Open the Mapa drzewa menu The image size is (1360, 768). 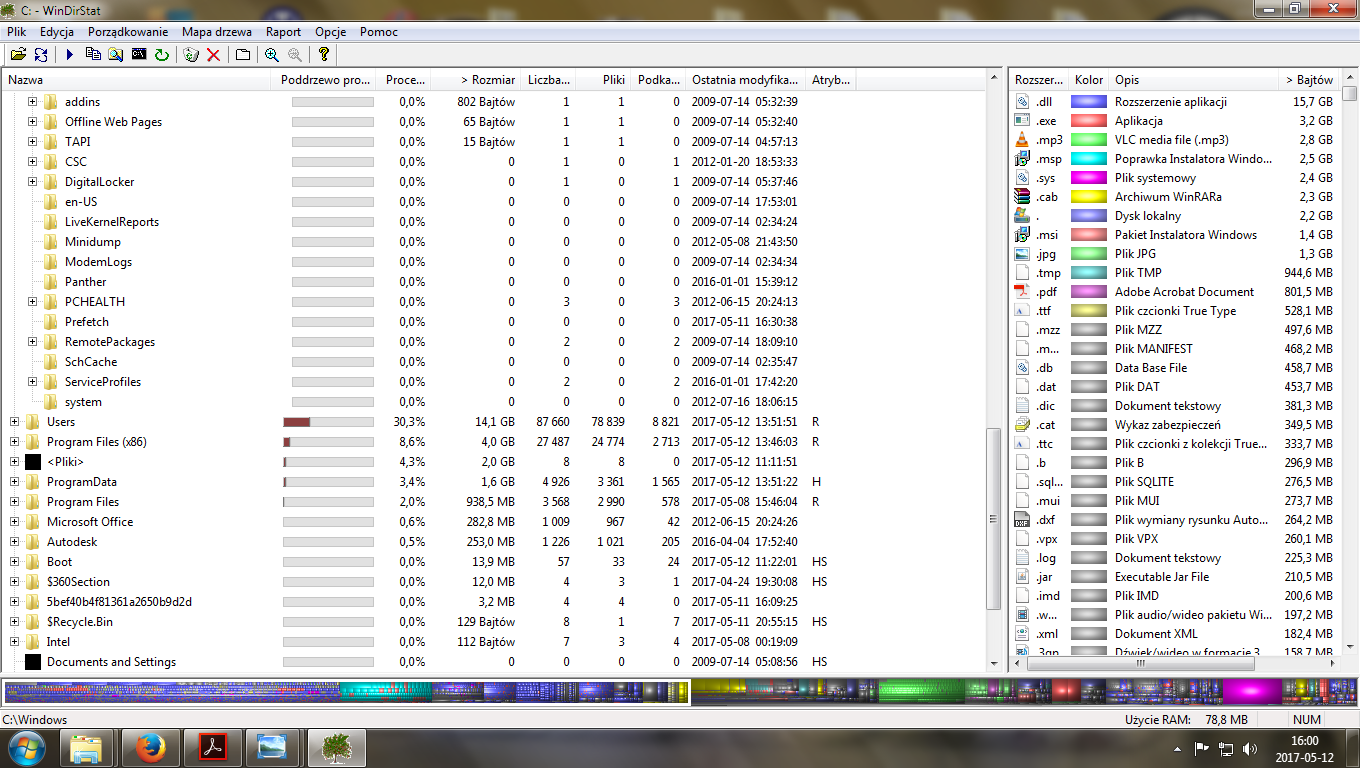click(217, 32)
